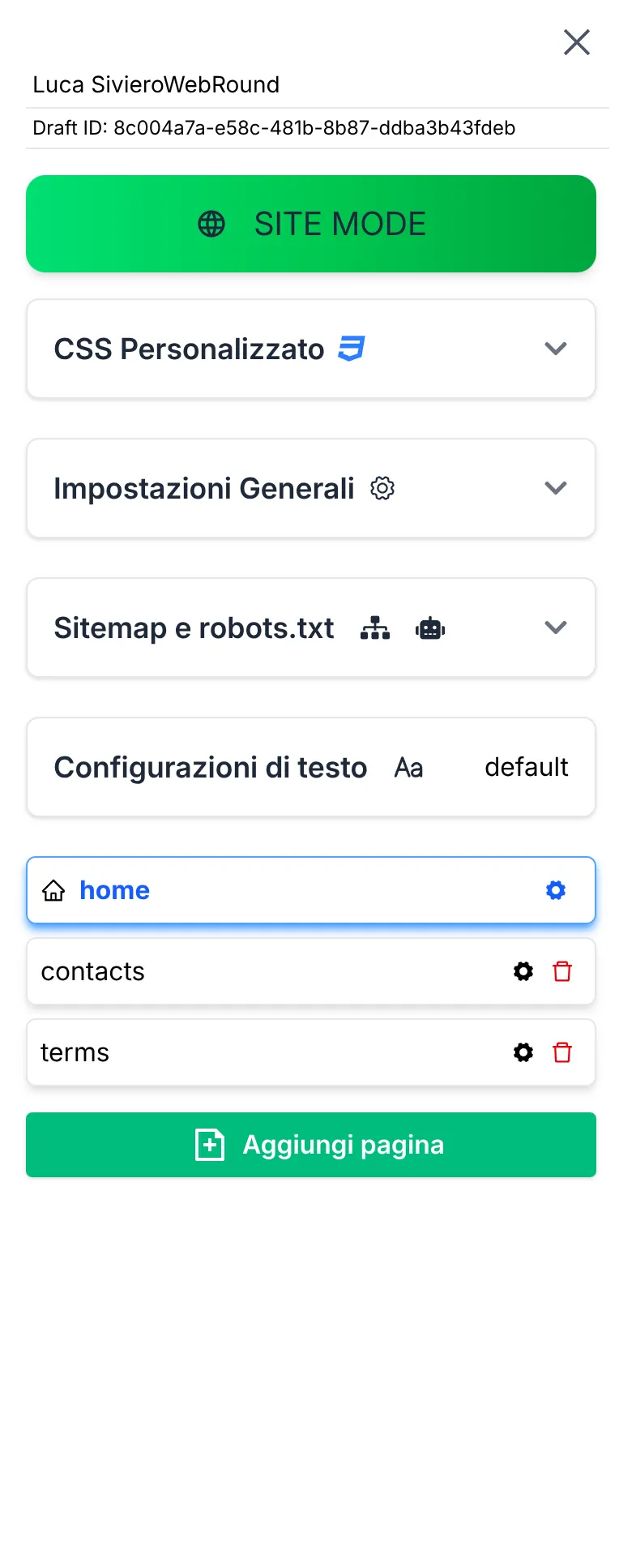
Task: Open terms page settings gear
Action: 523,1052
